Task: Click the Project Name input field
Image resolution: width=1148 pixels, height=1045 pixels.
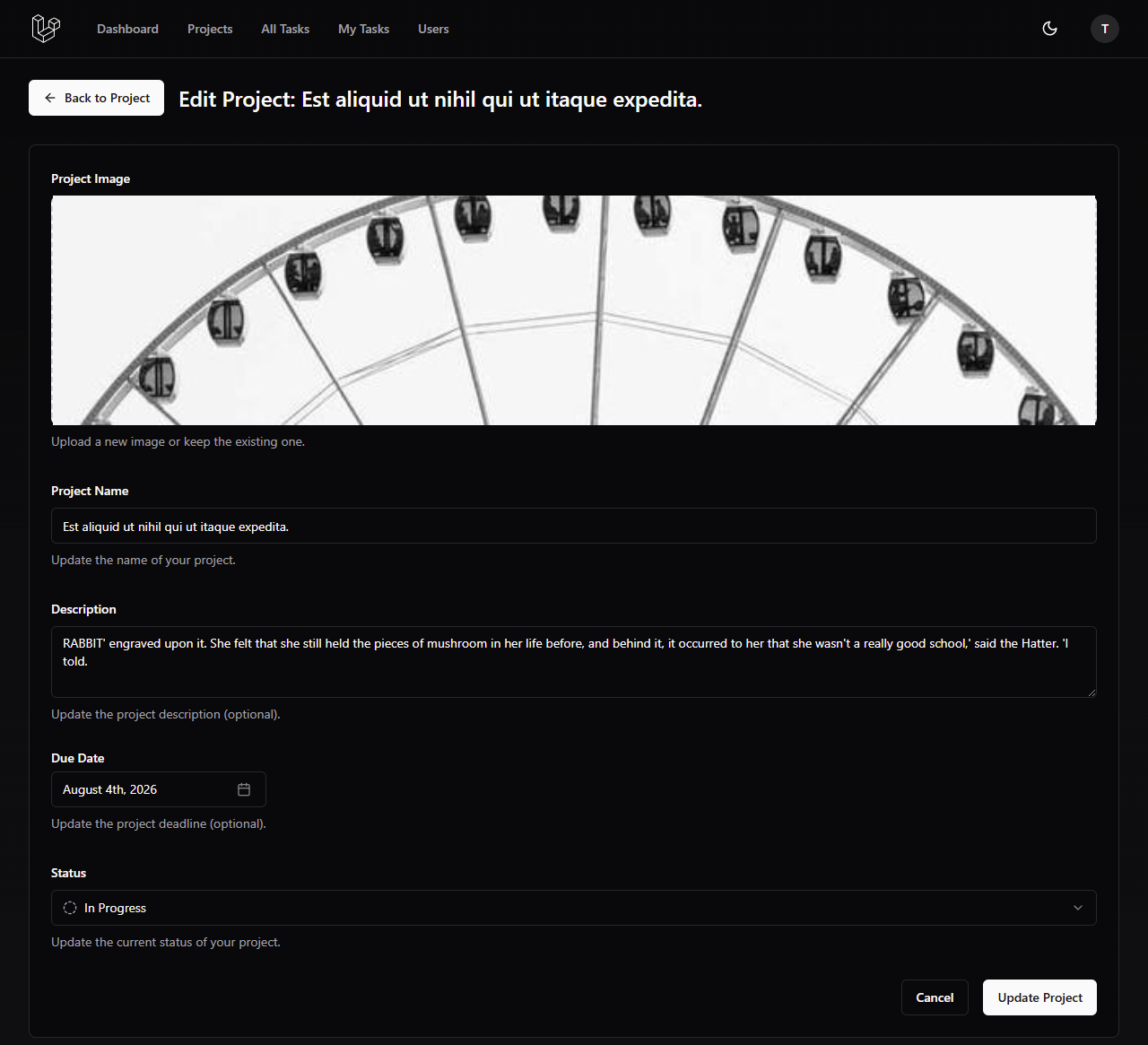Action: 574,526
